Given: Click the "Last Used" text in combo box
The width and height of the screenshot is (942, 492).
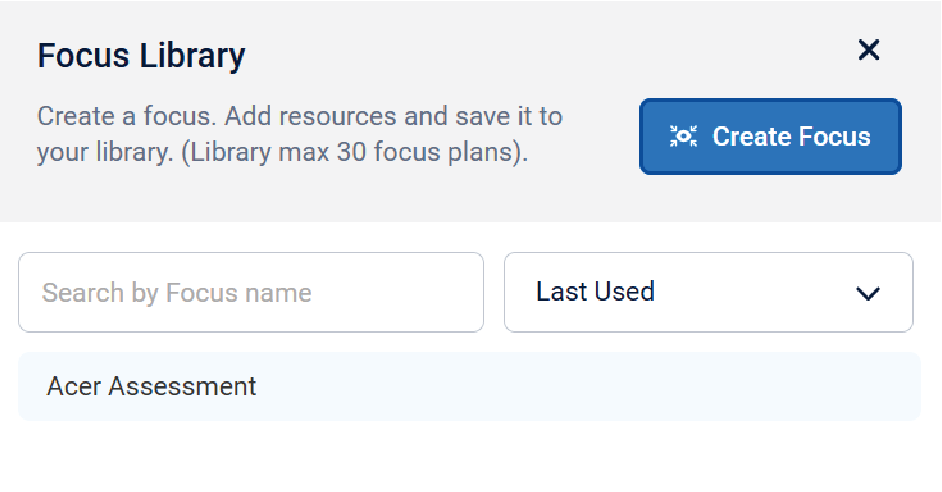Looking at the screenshot, I should pyautogui.click(x=595, y=292).
